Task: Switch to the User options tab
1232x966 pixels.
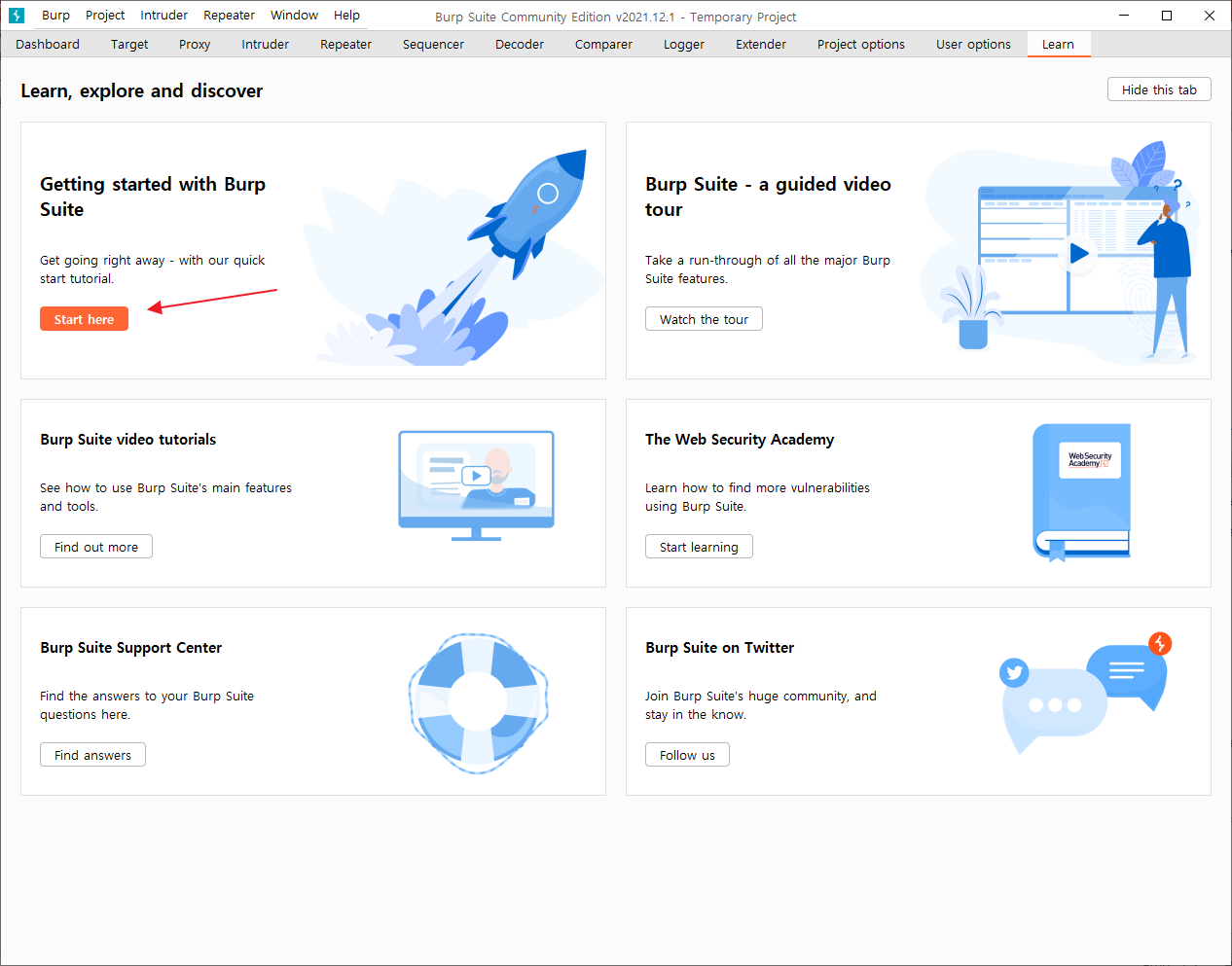Action: coord(973,45)
